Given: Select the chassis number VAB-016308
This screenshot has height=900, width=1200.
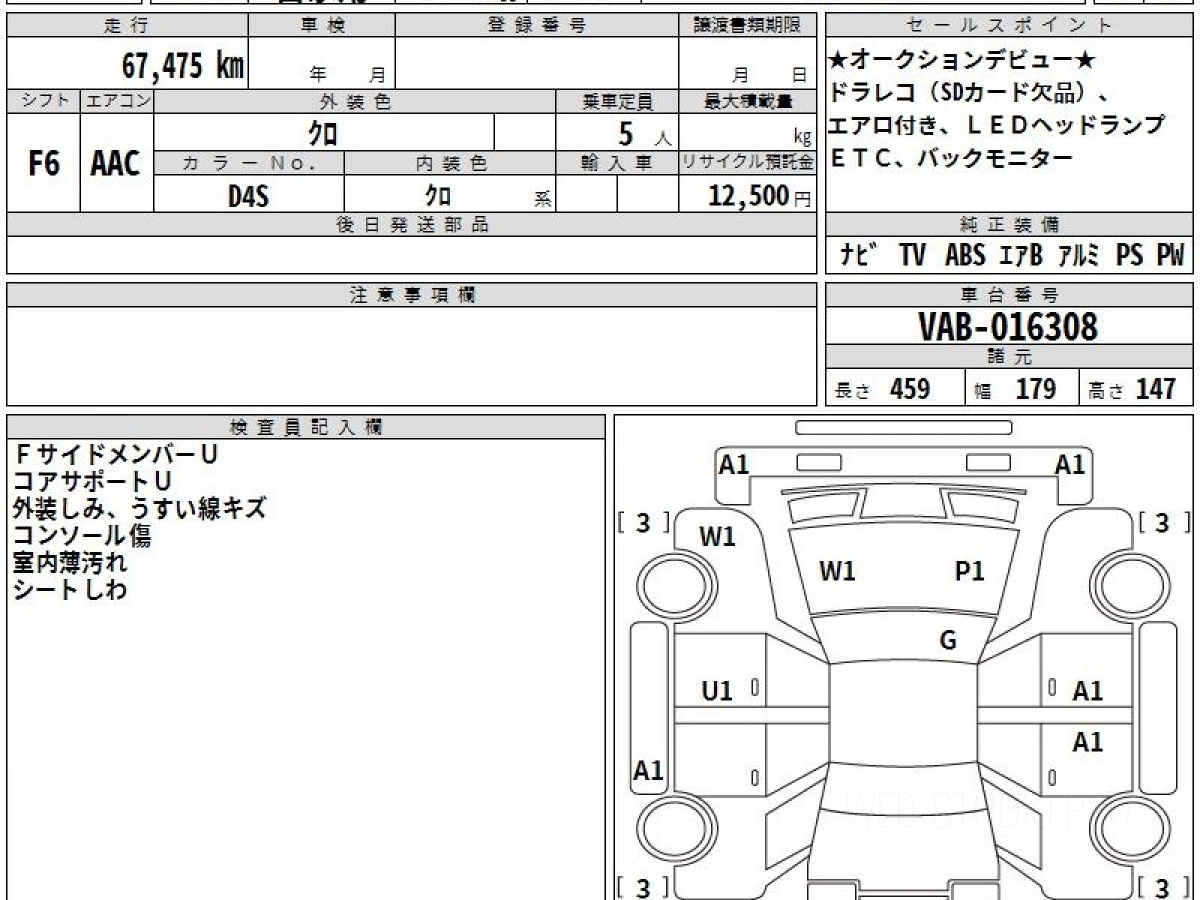Looking at the screenshot, I should [x=1008, y=327].
